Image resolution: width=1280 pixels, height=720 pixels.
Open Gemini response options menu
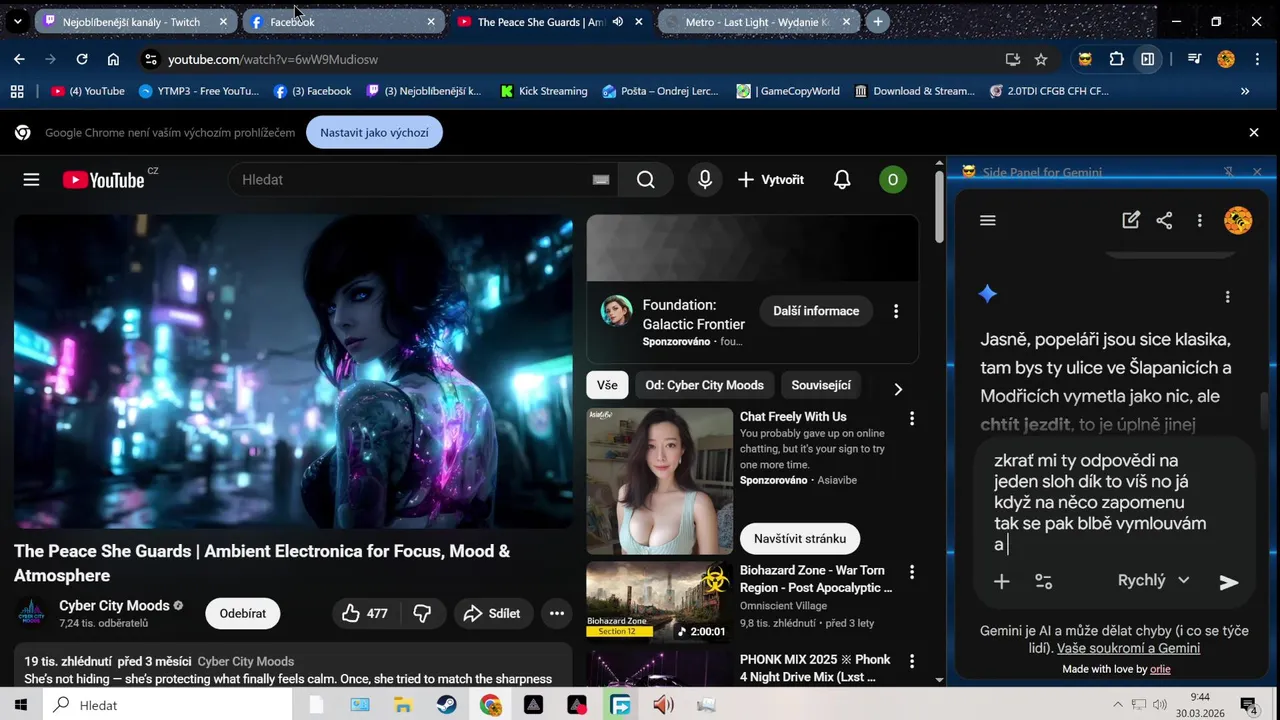pyautogui.click(x=1227, y=297)
